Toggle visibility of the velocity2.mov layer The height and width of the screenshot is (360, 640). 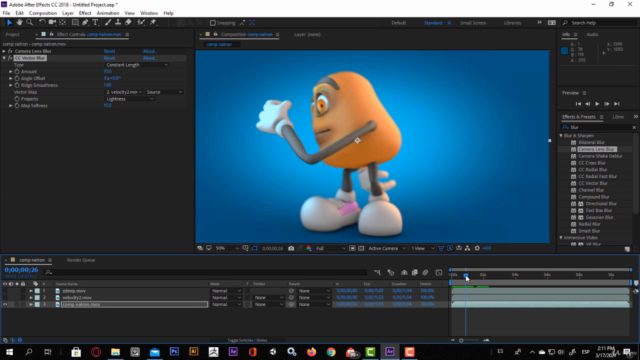(5, 298)
